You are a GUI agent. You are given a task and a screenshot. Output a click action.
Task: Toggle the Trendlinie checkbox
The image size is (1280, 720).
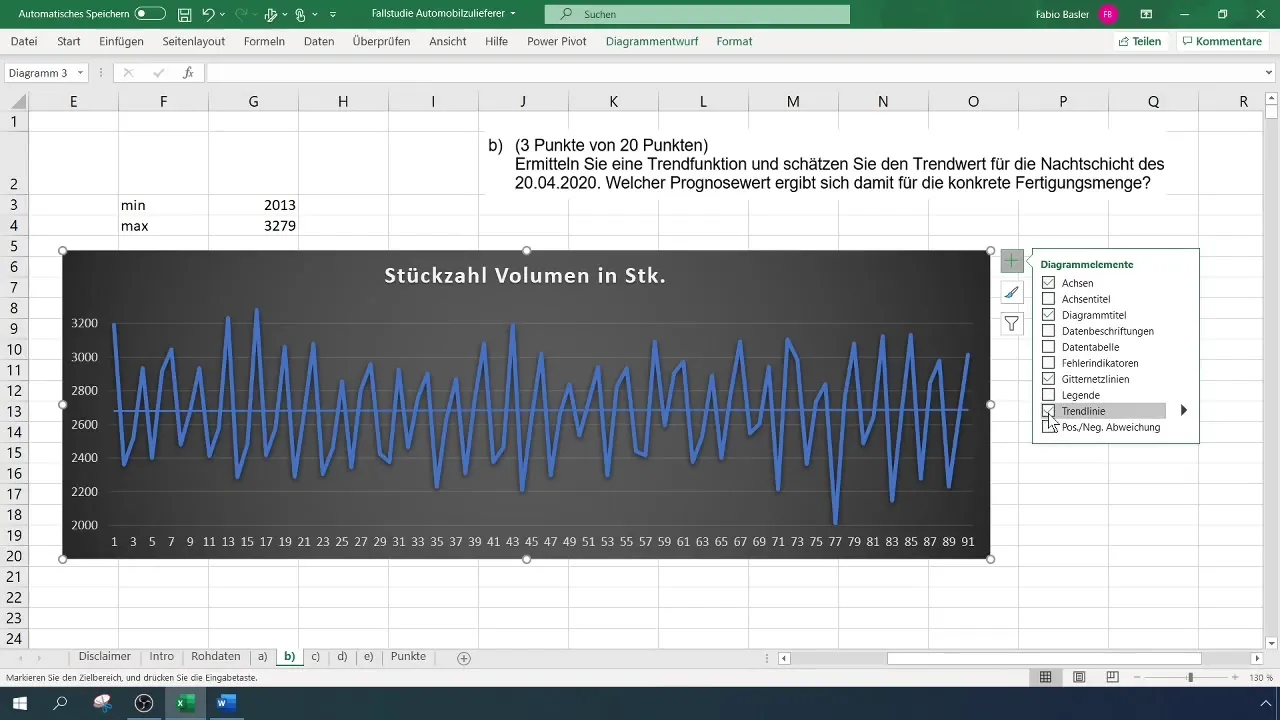click(x=1048, y=411)
